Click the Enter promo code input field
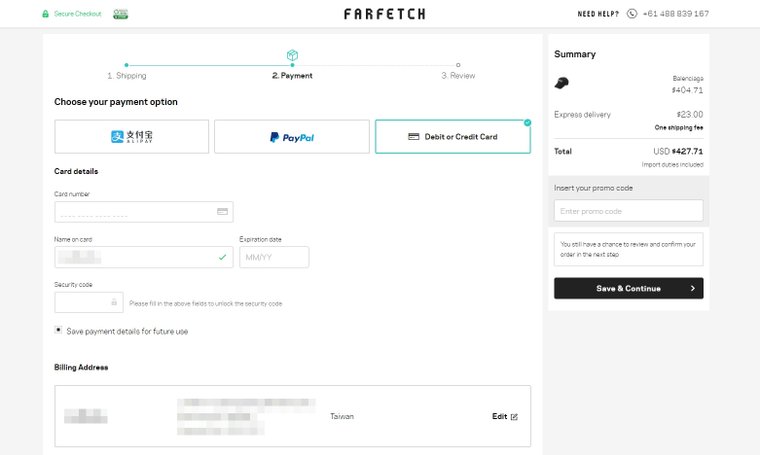The width and height of the screenshot is (760, 455). click(x=629, y=211)
